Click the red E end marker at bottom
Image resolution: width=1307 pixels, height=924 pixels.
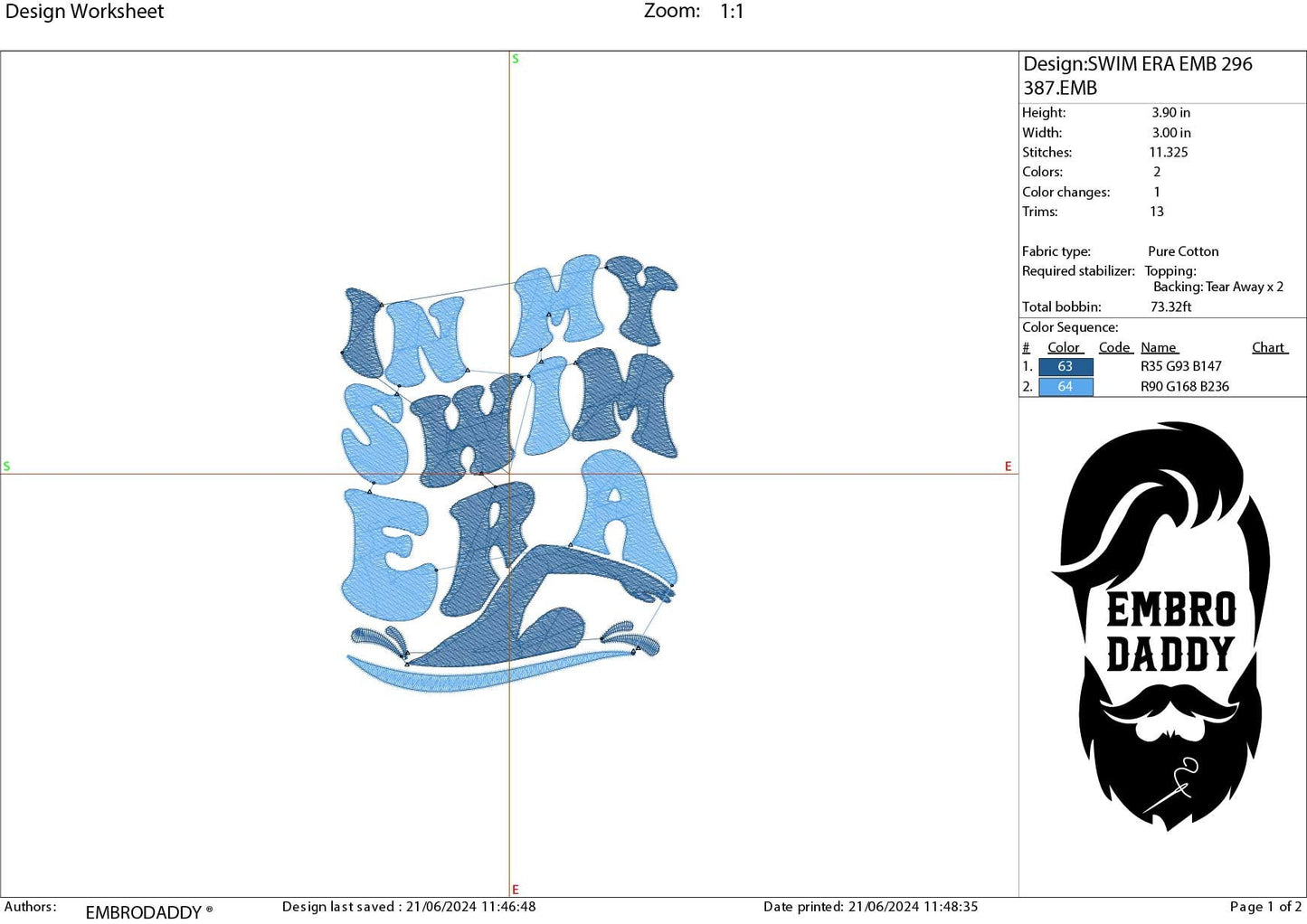[x=515, y=889]
